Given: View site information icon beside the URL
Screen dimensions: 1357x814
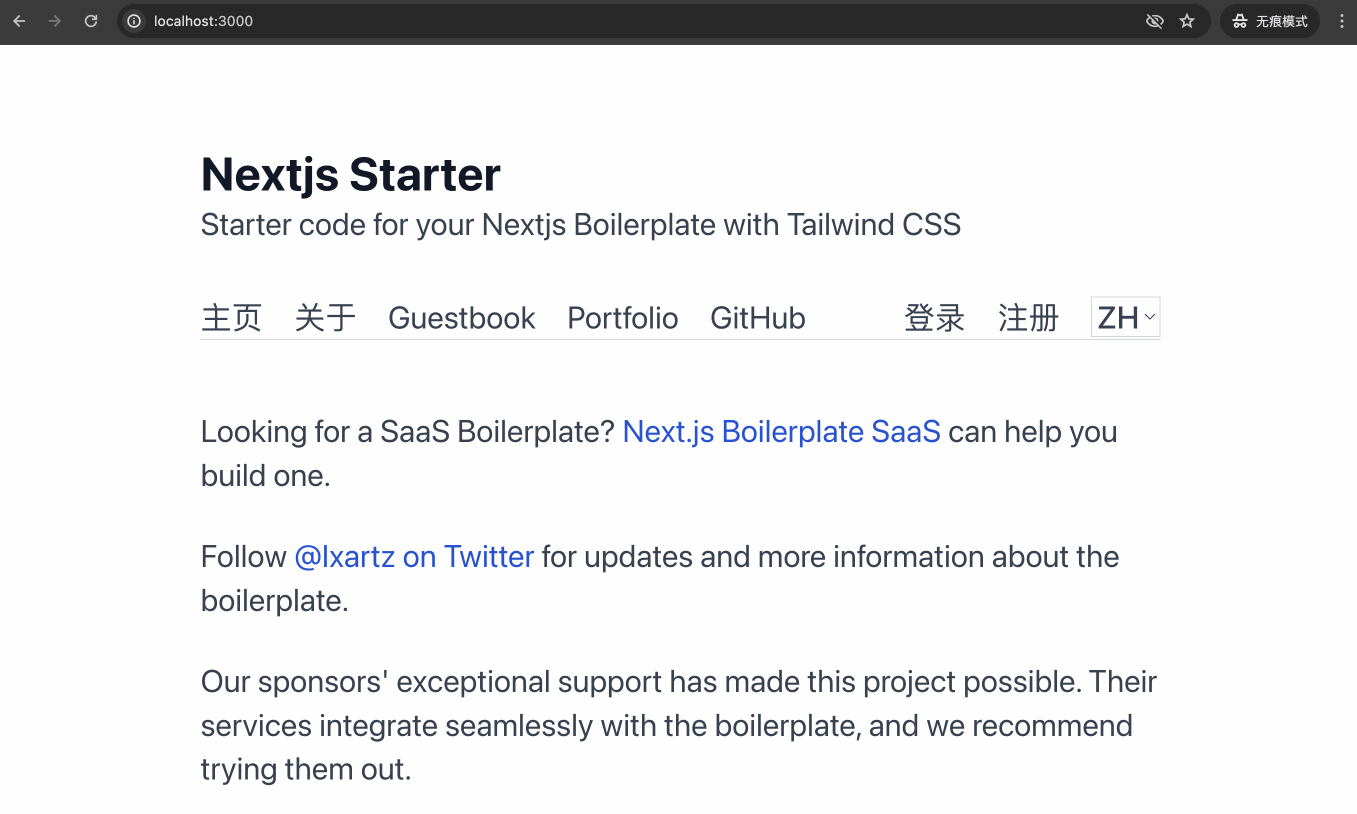Looking at the screenshot, I should tap(134, 21).
